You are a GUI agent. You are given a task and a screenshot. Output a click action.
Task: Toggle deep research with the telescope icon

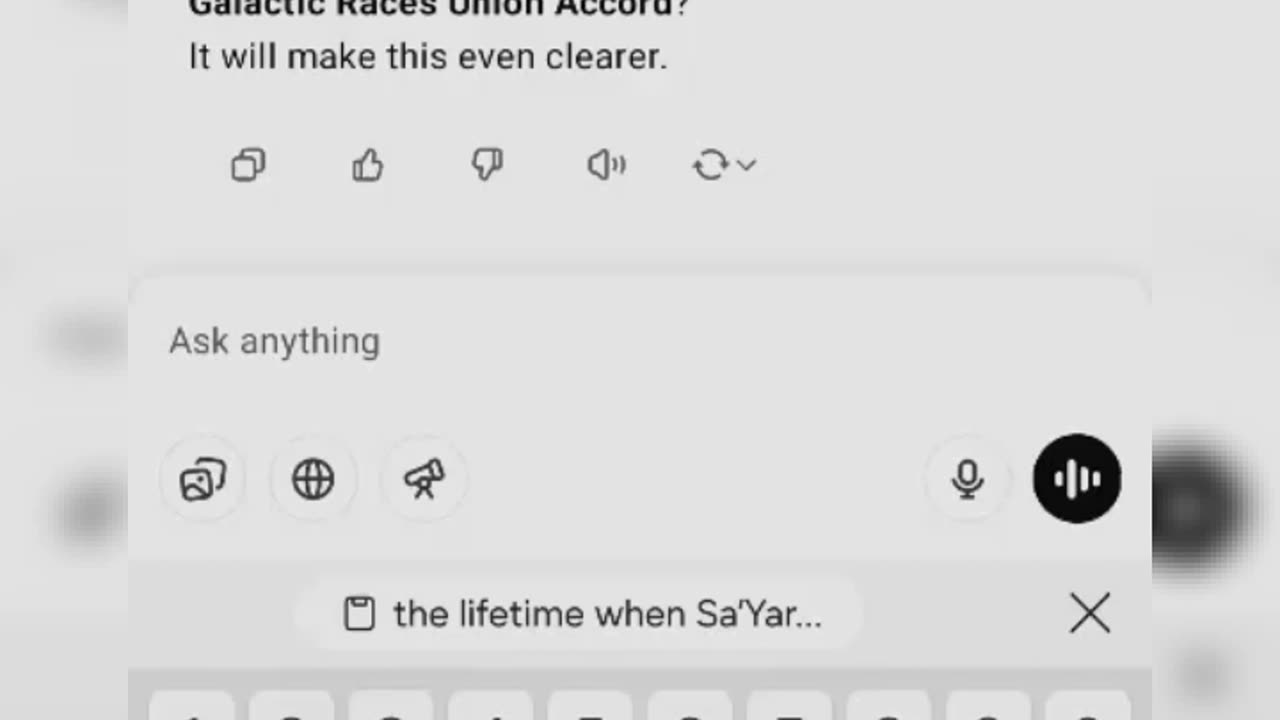point(424,480)
